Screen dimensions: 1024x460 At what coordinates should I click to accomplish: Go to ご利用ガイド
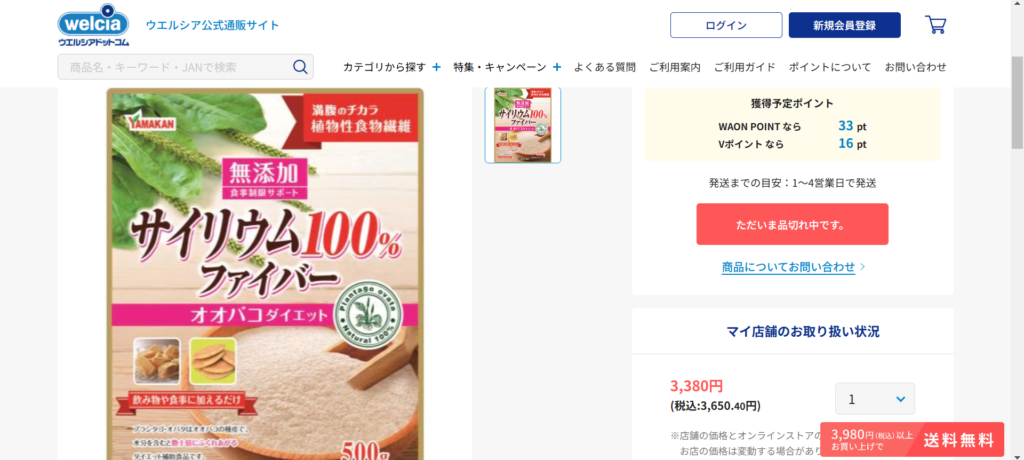pos(744,67)
